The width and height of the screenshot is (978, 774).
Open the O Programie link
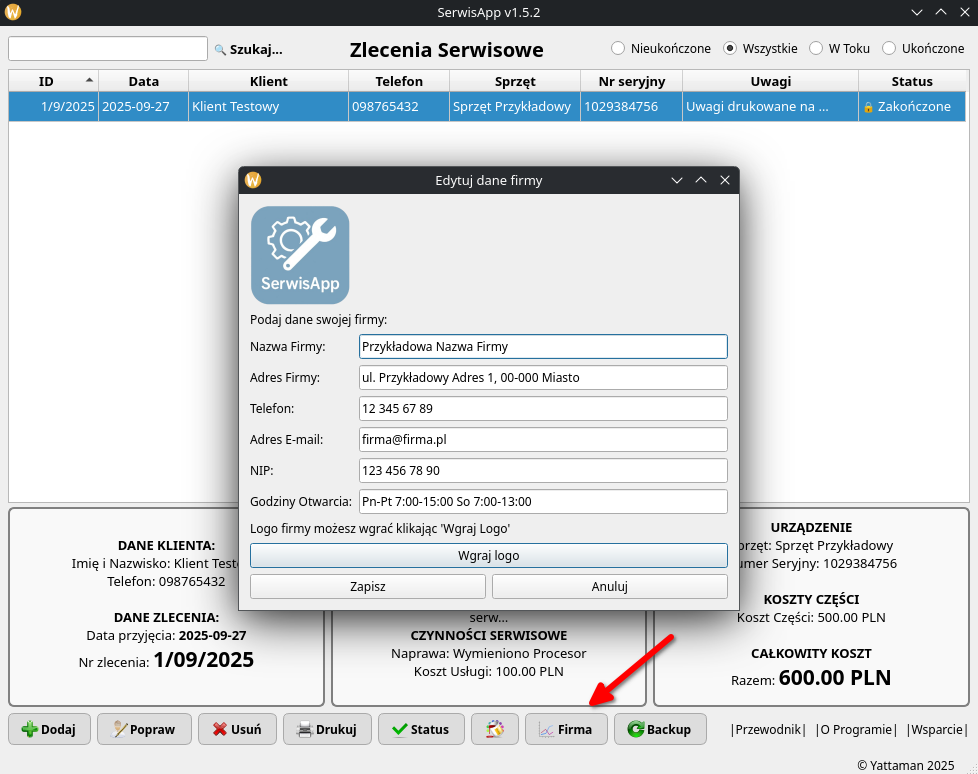855,729
